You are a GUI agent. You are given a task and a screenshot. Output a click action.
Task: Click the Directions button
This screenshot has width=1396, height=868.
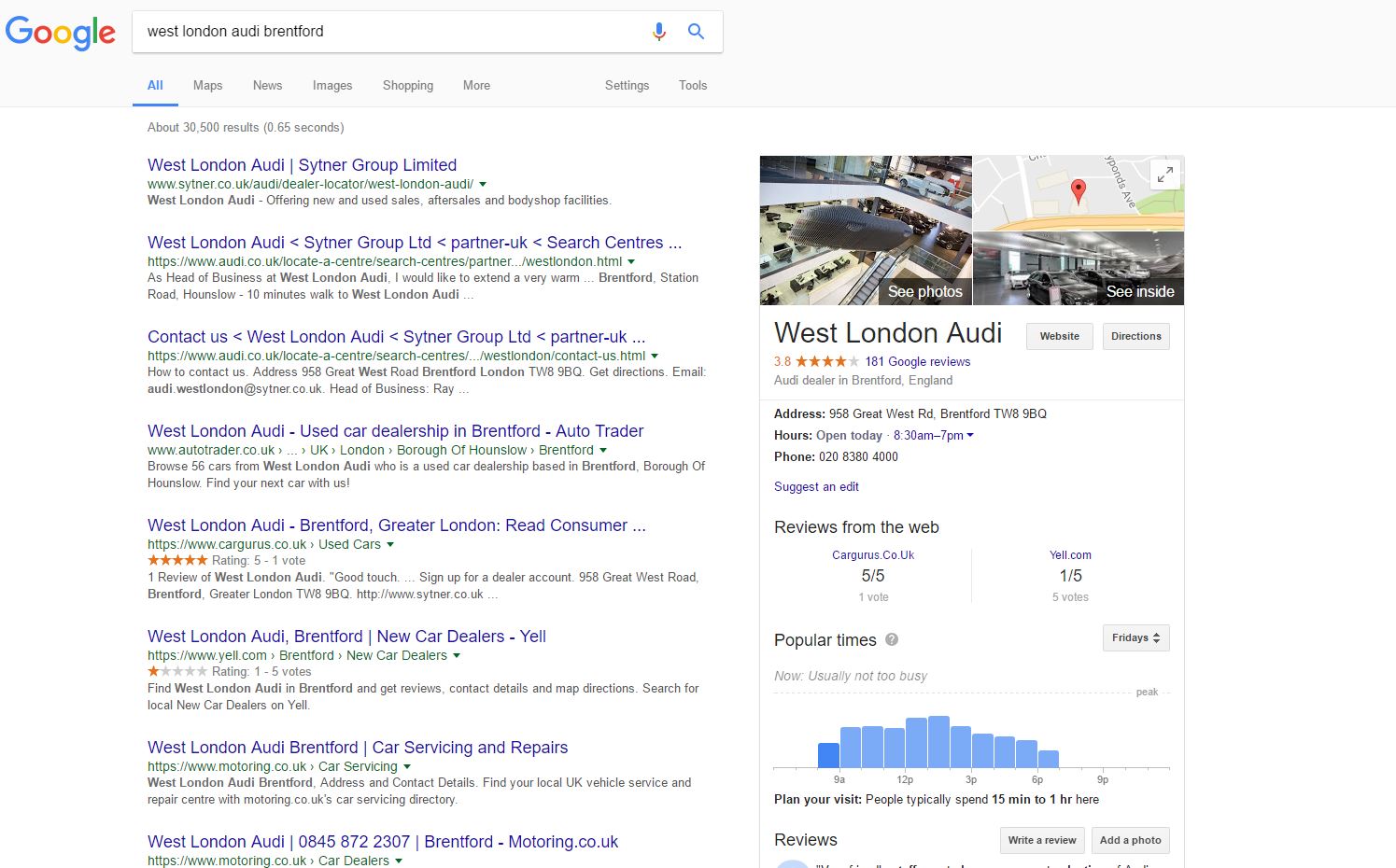(x=1136, y=336)
